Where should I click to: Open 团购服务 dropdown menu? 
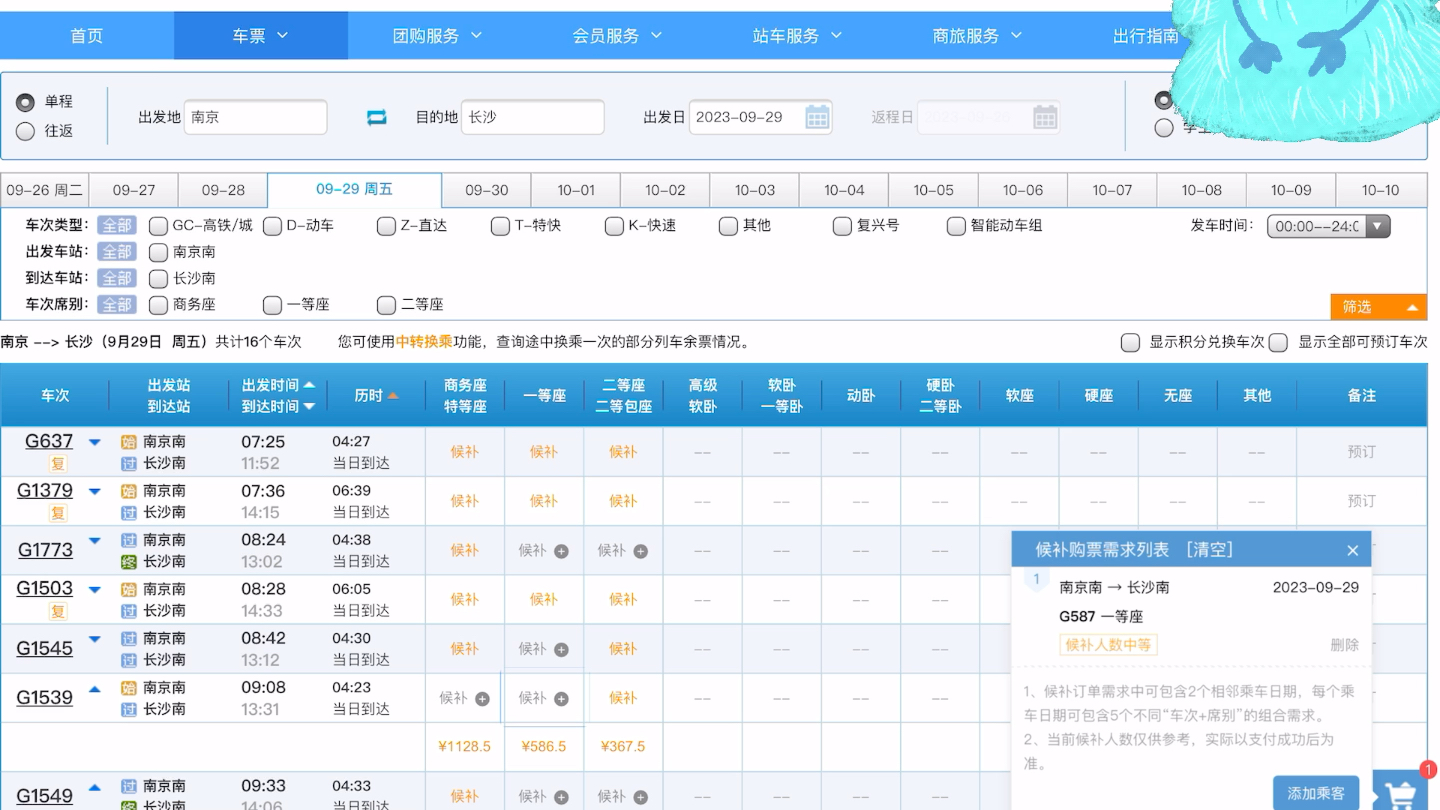click(436, 36)
